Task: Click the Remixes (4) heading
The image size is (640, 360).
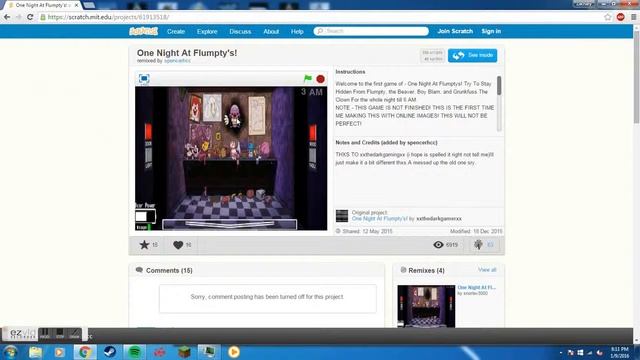Action: pyautogui.click(x=426, y=271)
